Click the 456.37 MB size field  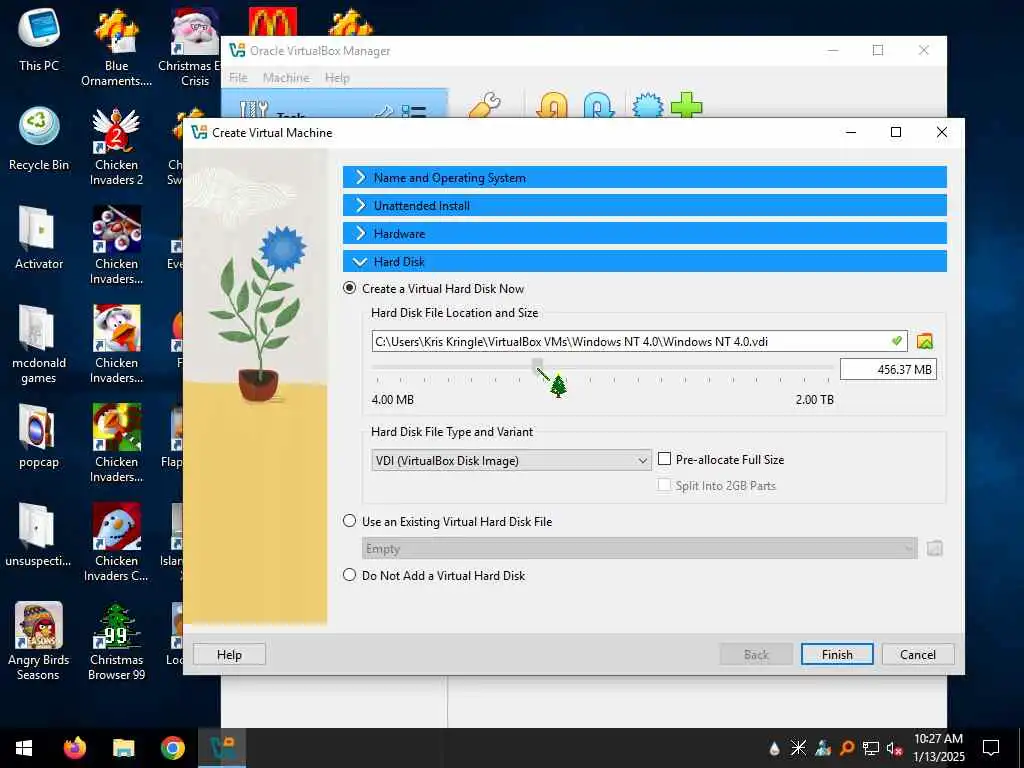coord(888,369)
